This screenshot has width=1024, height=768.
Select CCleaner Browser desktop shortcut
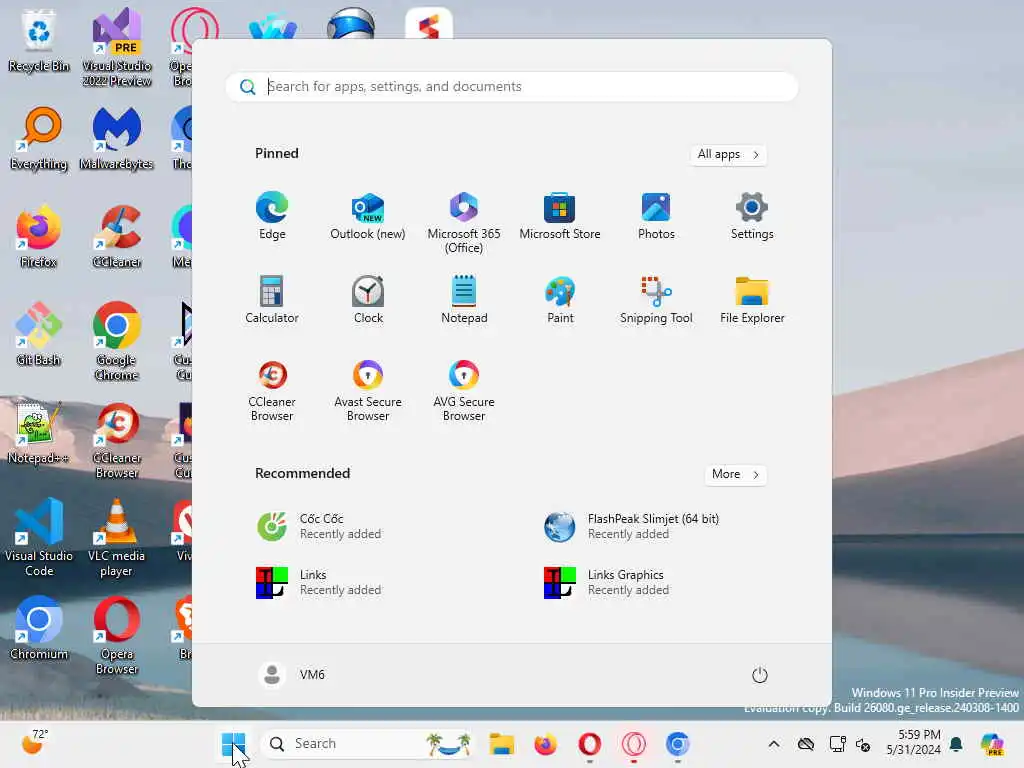(x=117, y=440)
